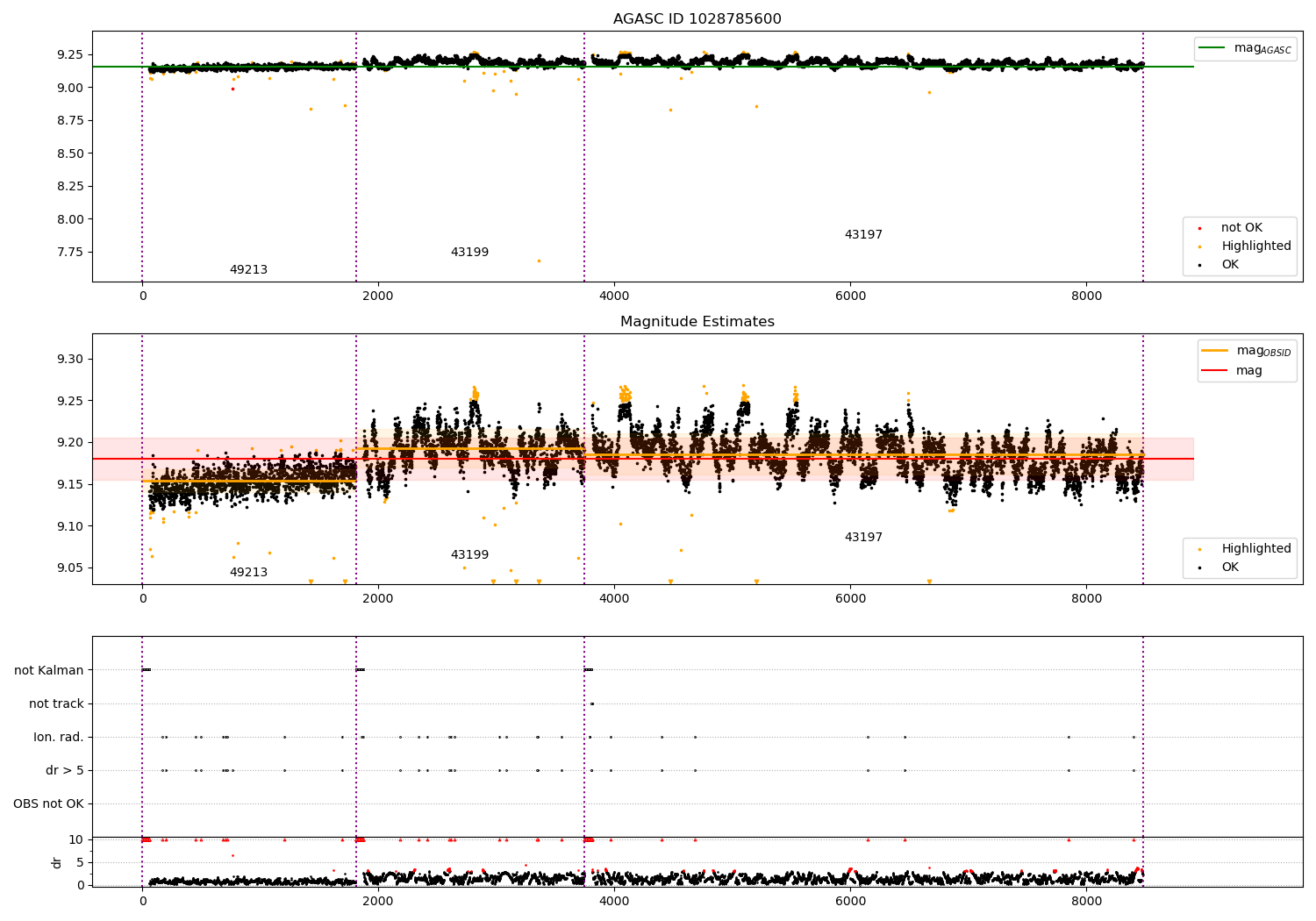Click obsid label 49213 in Magnitude Estimates plot
This screenshot has width=1316, height=921.
point(248,573)
